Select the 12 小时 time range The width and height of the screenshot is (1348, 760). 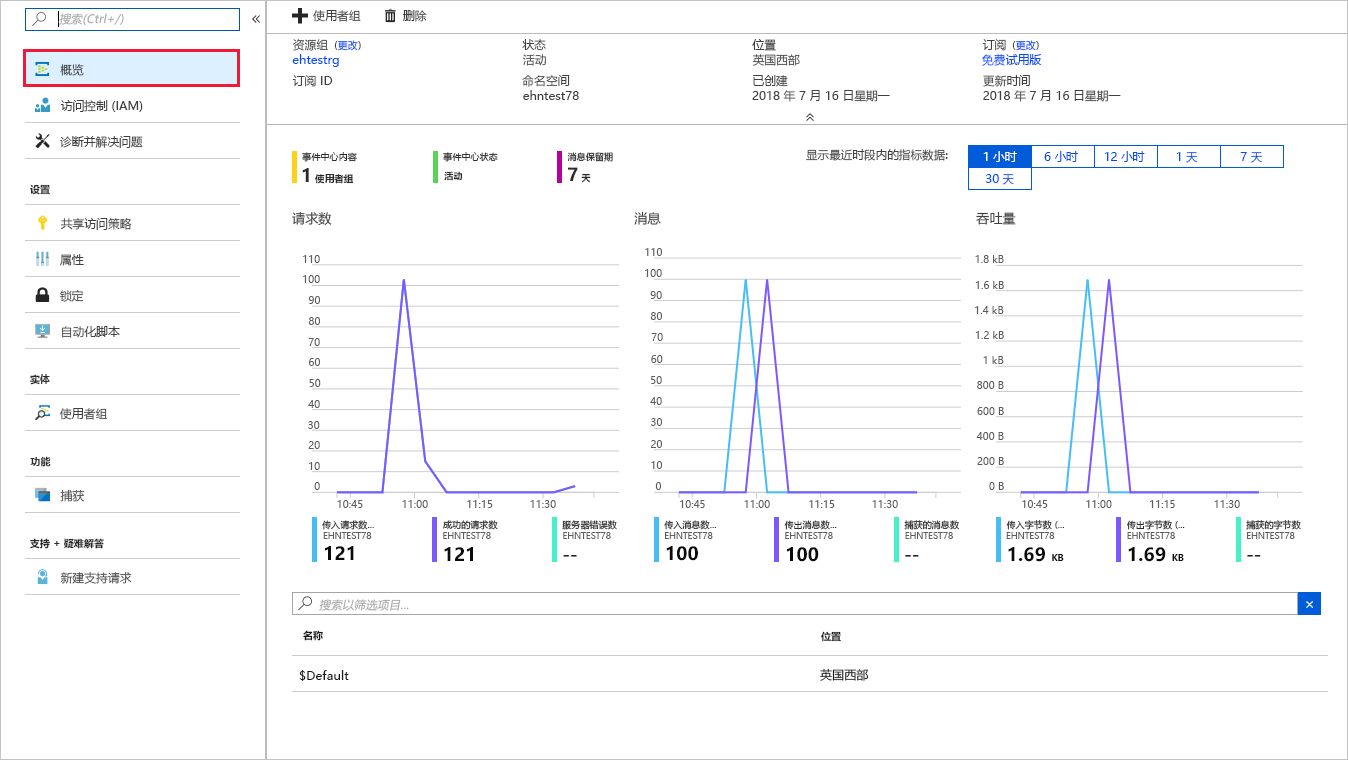coord(1125,157)
